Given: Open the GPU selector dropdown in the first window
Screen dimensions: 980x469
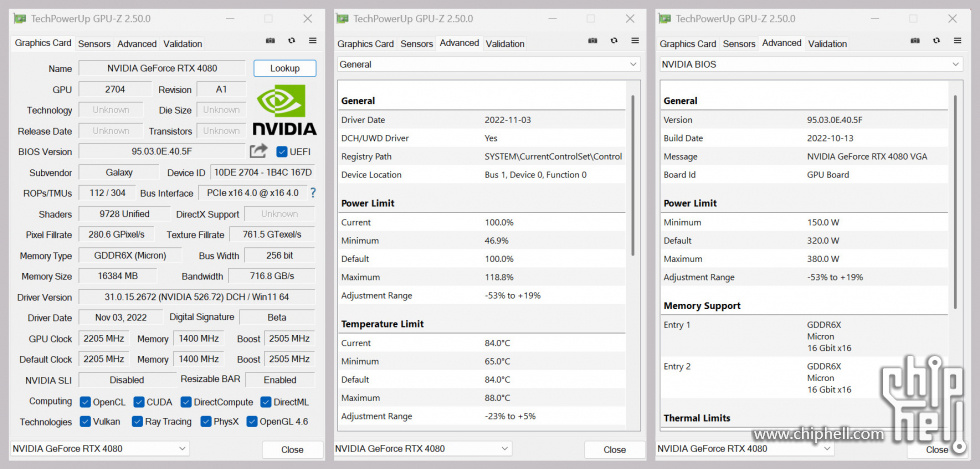Looking at the screenshot, I should pyautogui.click(x=100, y=448).
